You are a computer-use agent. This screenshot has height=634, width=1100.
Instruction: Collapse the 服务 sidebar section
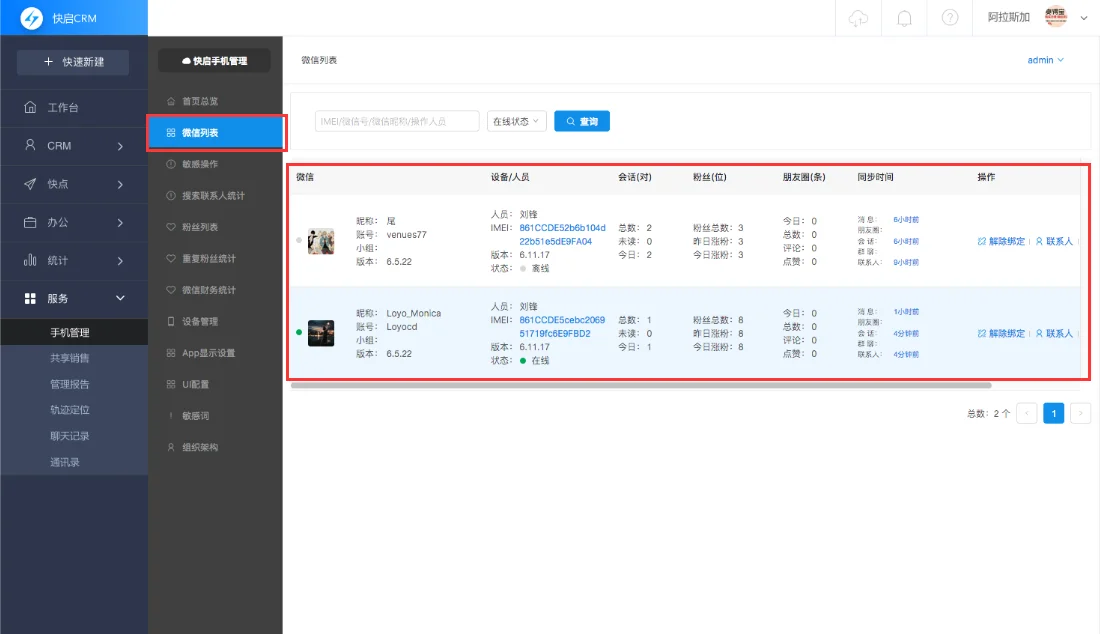73,298
